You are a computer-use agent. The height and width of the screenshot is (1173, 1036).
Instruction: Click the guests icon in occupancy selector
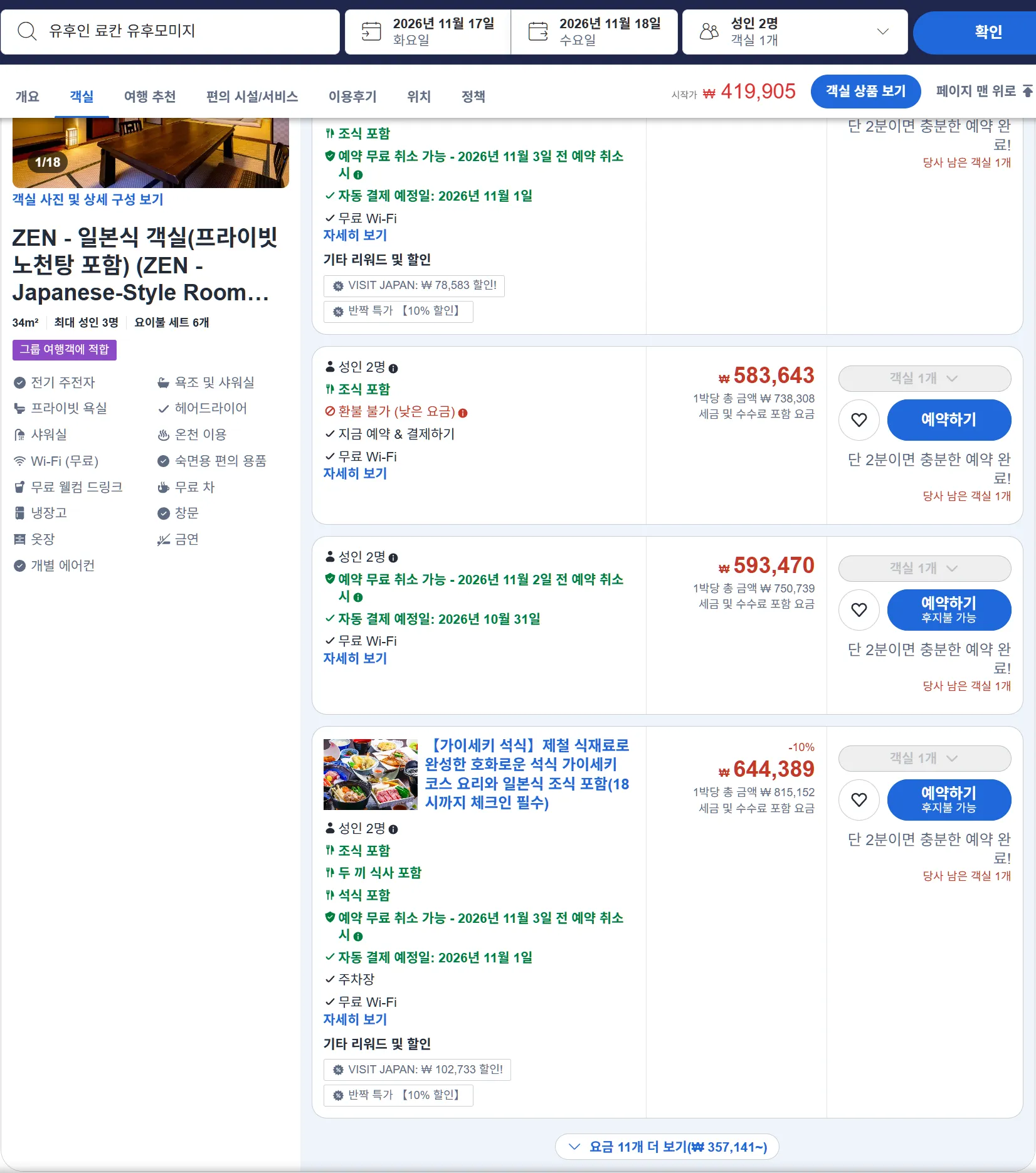pyautogui.click(x=709, y=31)
